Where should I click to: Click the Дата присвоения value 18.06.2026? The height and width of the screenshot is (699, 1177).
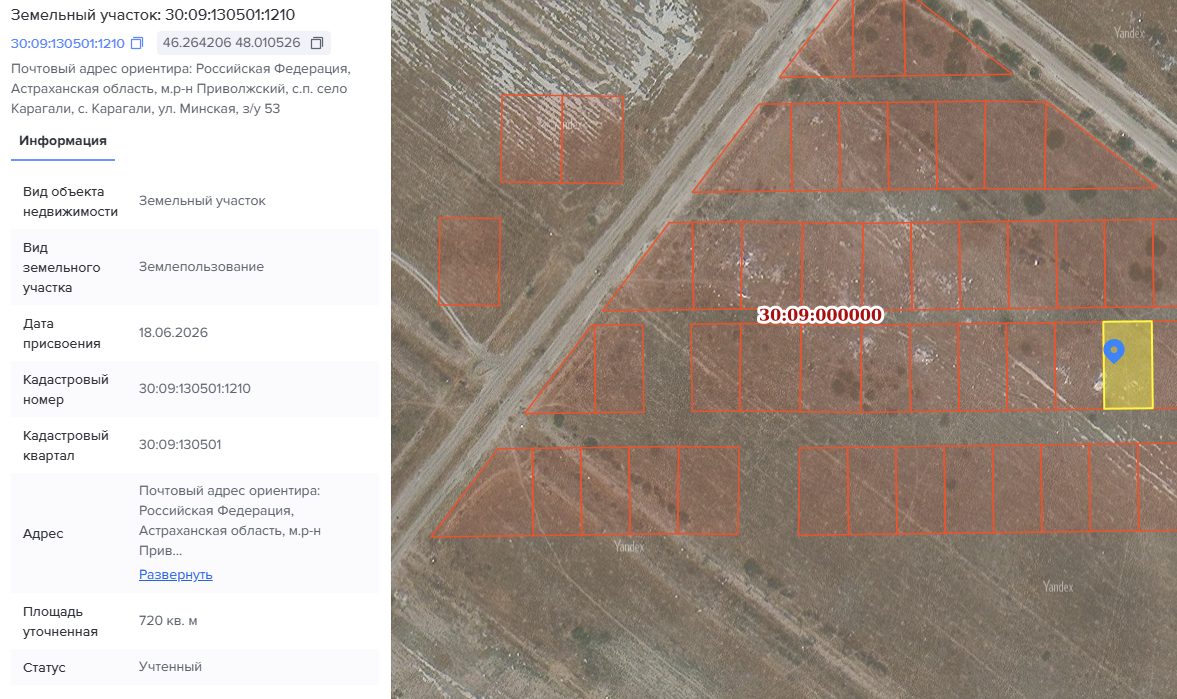click(173, 333)
